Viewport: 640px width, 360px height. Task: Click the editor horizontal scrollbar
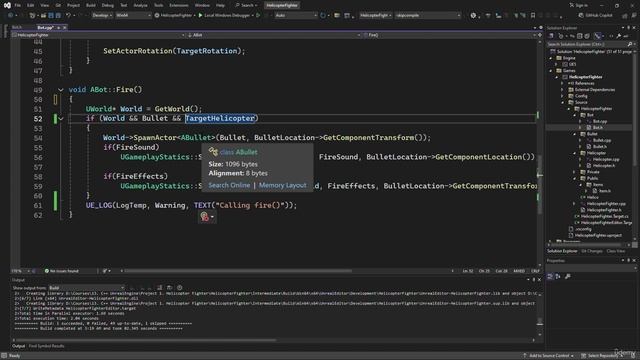point(239,271)
